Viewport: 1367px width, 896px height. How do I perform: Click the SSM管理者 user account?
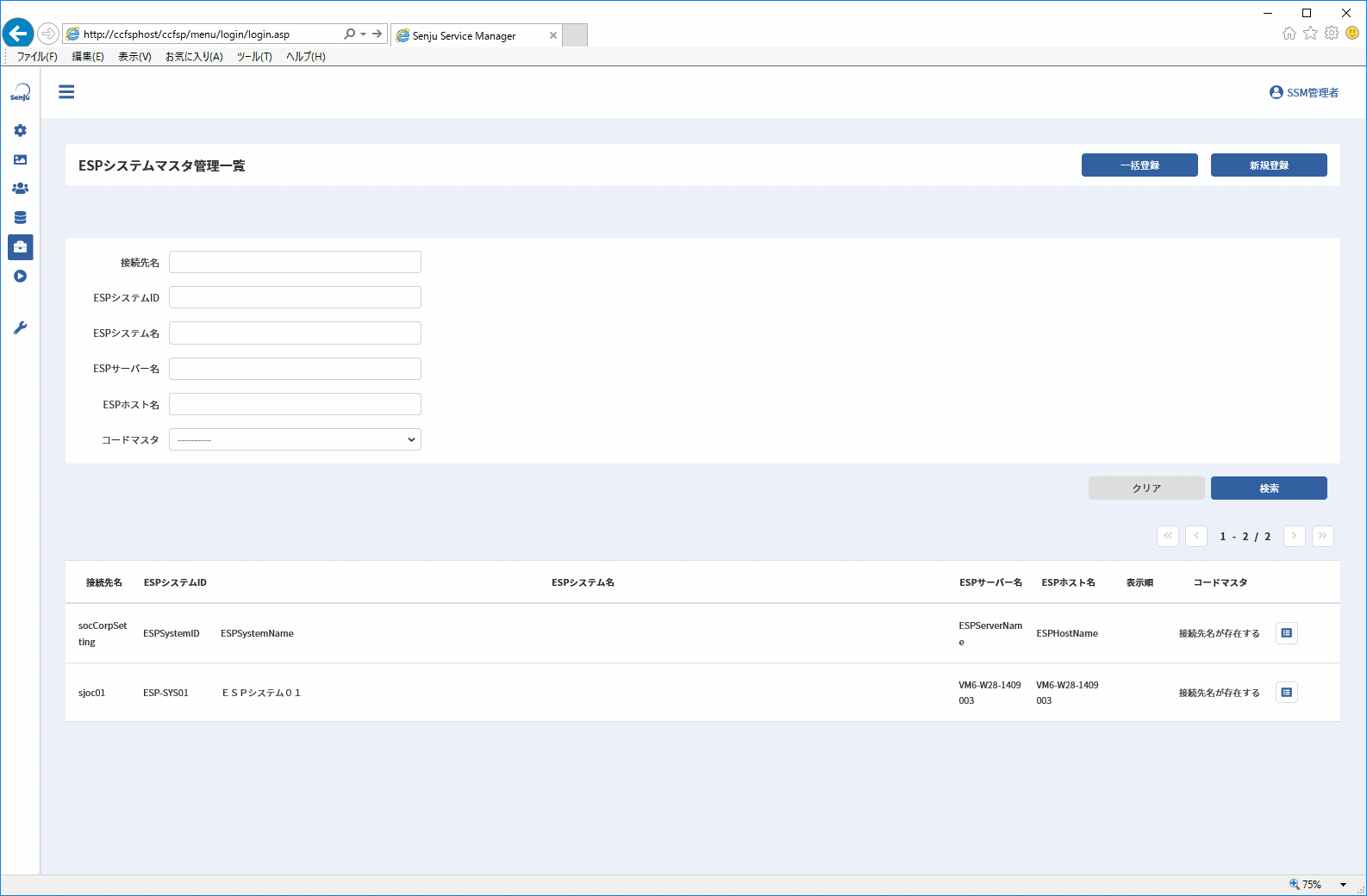pos(1304,92)
